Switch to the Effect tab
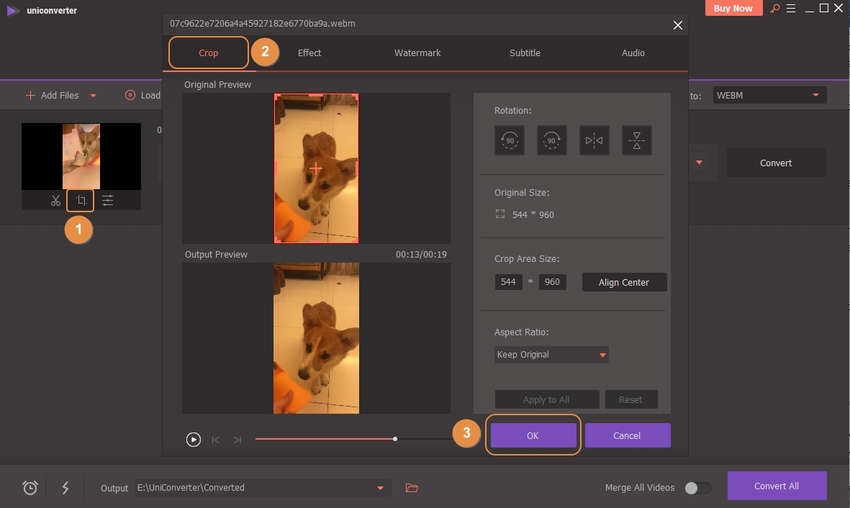The image size is (850, 508). [x=309, y=53]
